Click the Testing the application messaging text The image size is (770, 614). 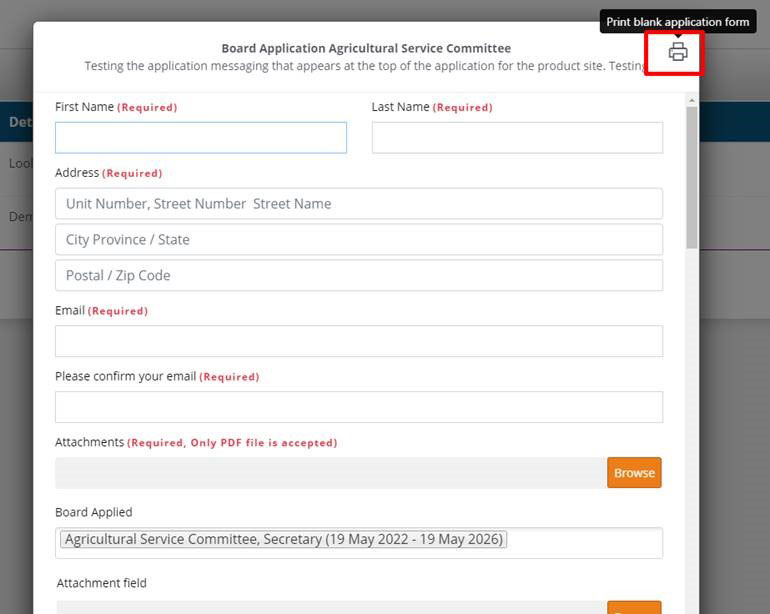[x=364, y=66]
